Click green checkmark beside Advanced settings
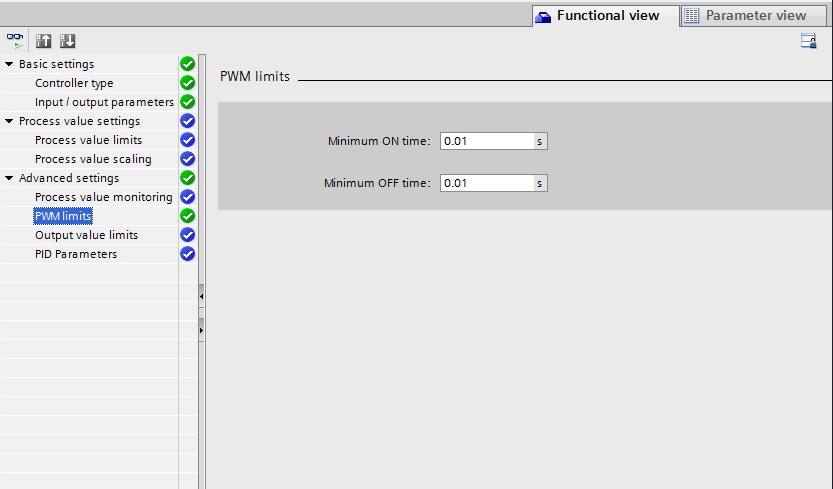This screenshot has height=489, width=833. pyautogui.click(x=188, y=178)
